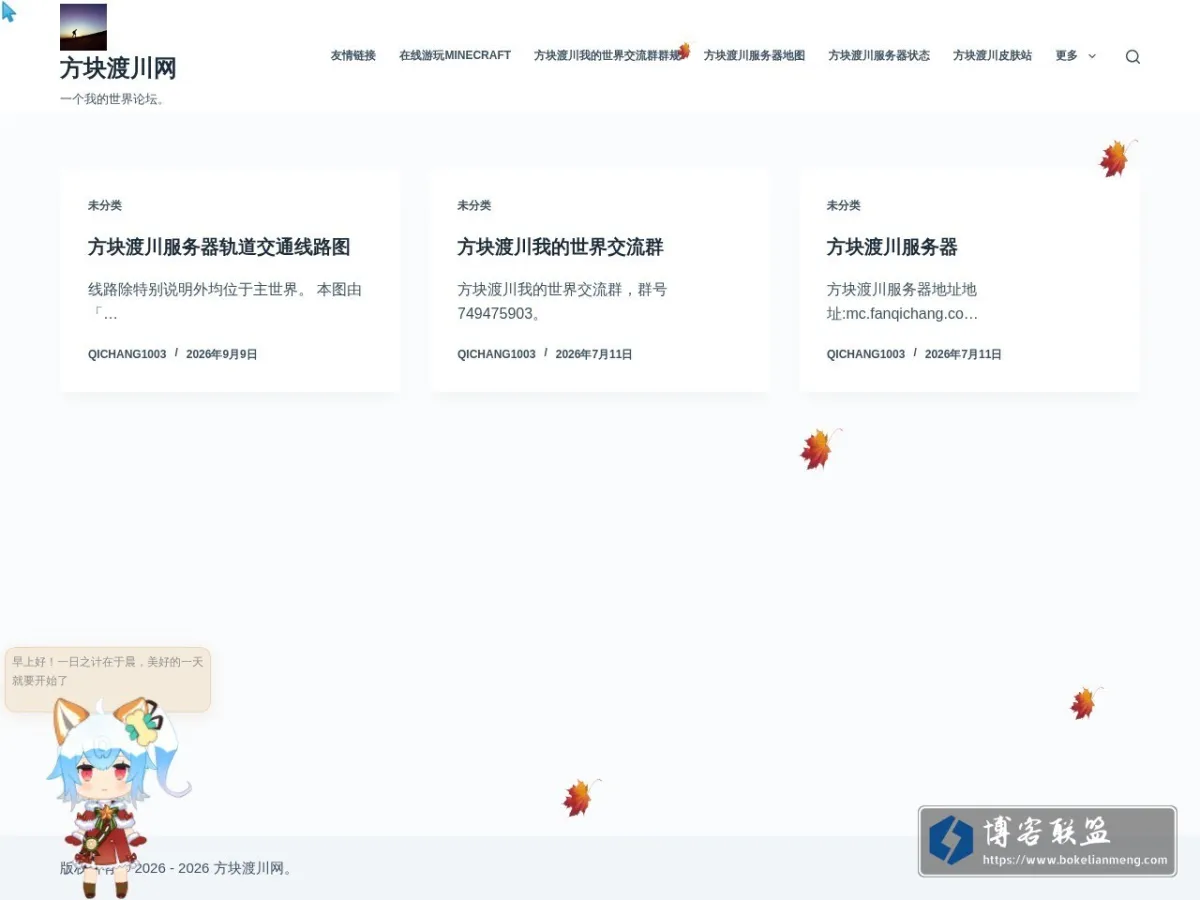Click 未分类 category on the 交流群 card
This screenshot has width=1200, height=900.
(474, 205)
